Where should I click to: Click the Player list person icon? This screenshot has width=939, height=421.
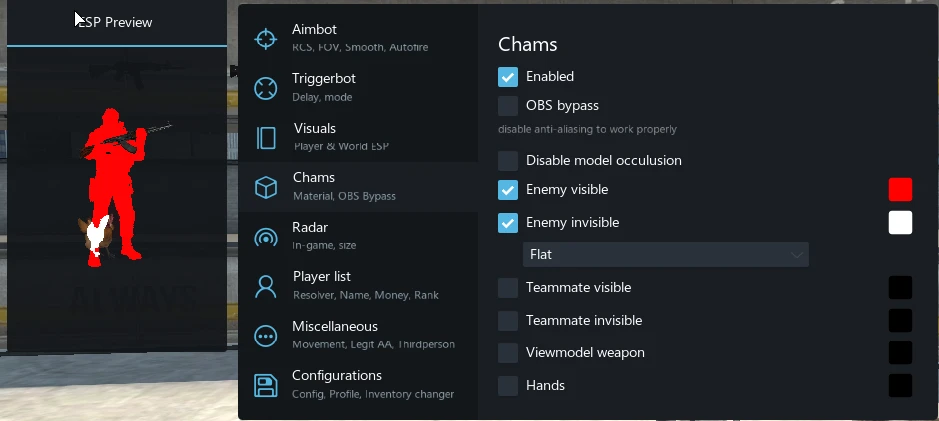click(x=266, y=287)
